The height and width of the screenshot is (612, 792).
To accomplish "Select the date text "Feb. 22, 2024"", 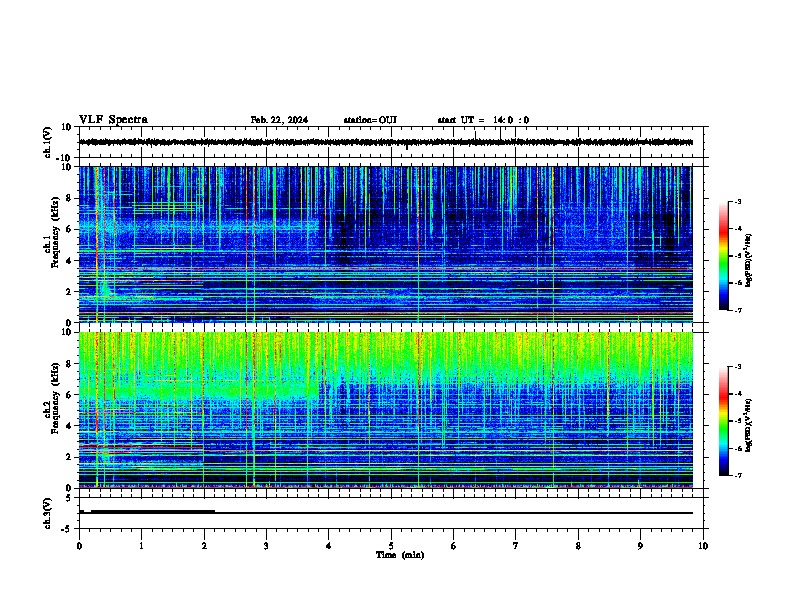I will 279,120.
